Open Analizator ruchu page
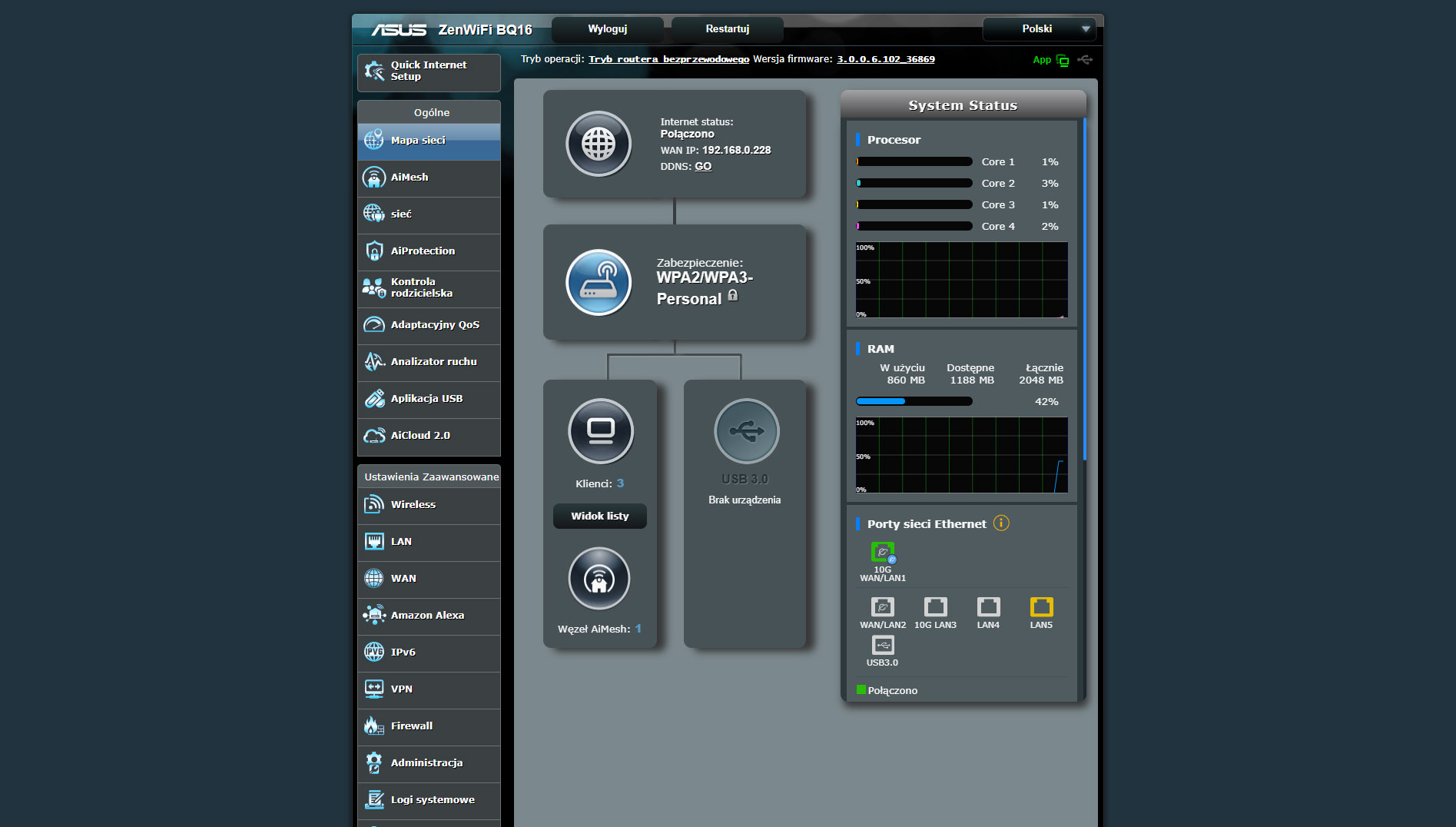Image resolution: width=1456 pixels, height=827 pixels. (429, 362)
